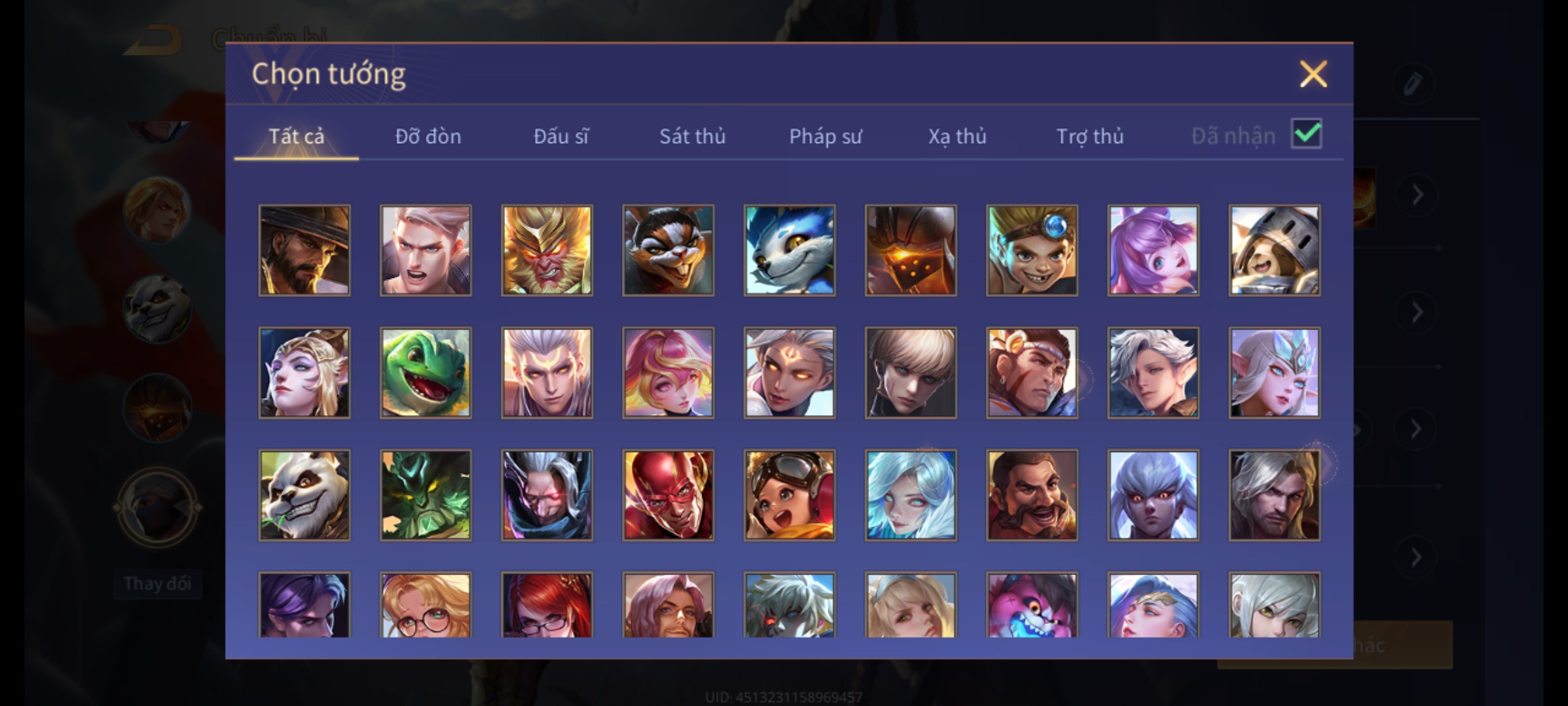Pick the pink and blue monster hero

(x=1032, y=605)
